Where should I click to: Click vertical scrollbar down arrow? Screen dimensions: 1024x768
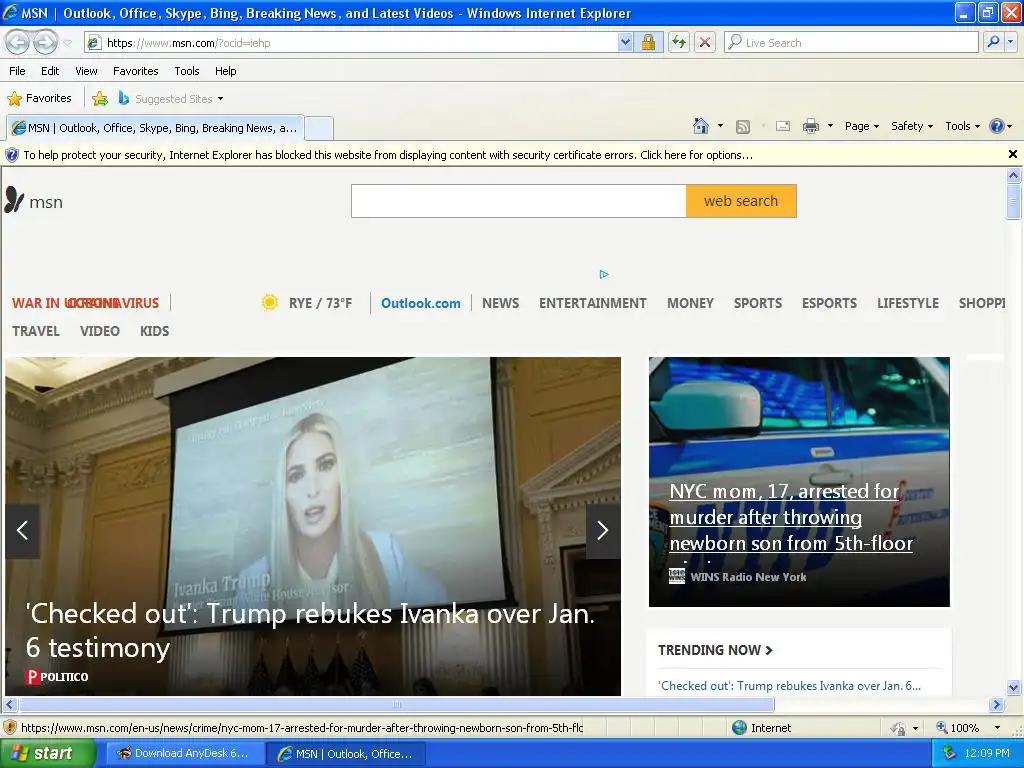pyautogui.click(x=1014, y=687)
